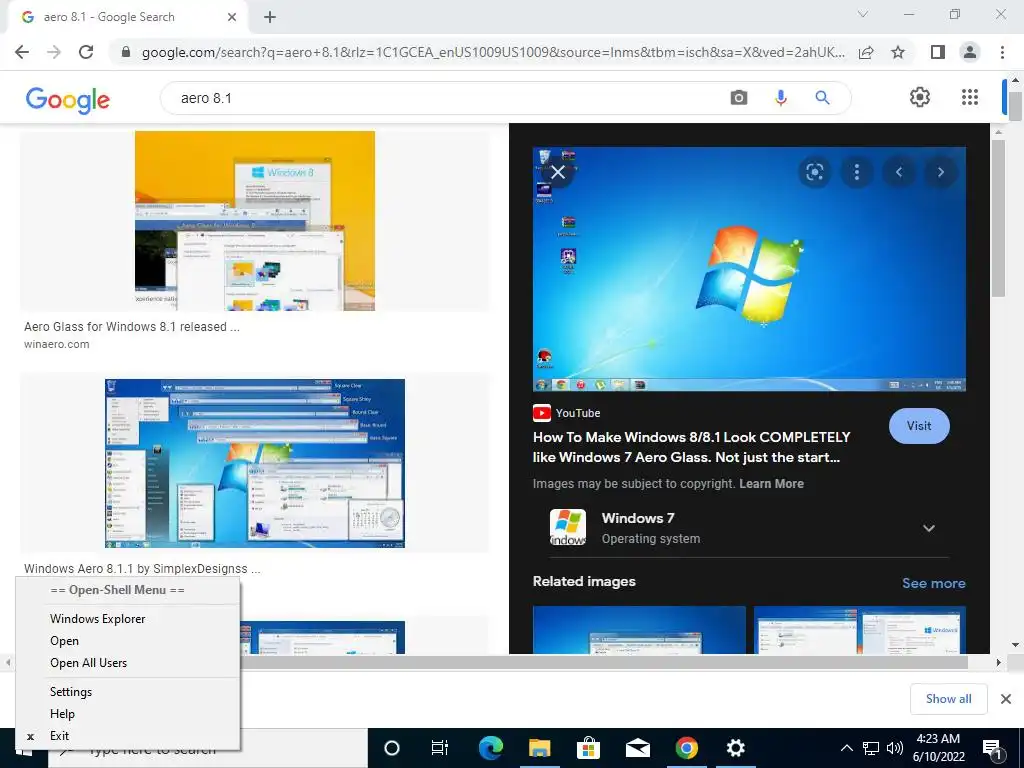Go back with the browser back arrow

coord(22,52)
